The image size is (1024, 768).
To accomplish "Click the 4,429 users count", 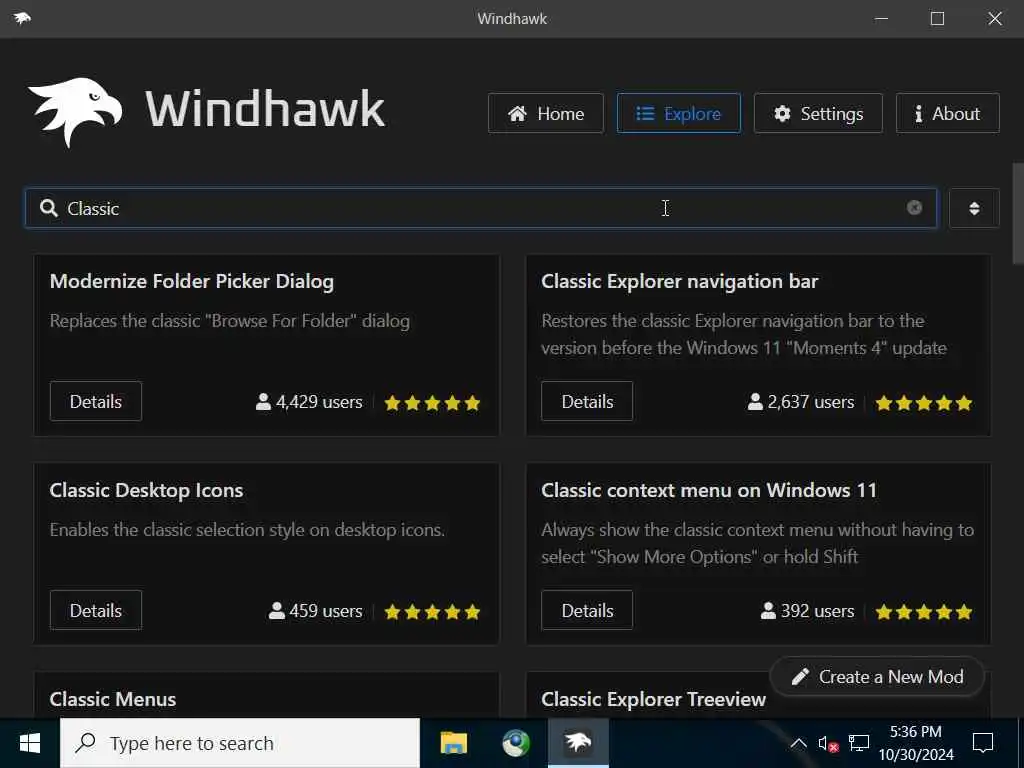I will (319, 402).
